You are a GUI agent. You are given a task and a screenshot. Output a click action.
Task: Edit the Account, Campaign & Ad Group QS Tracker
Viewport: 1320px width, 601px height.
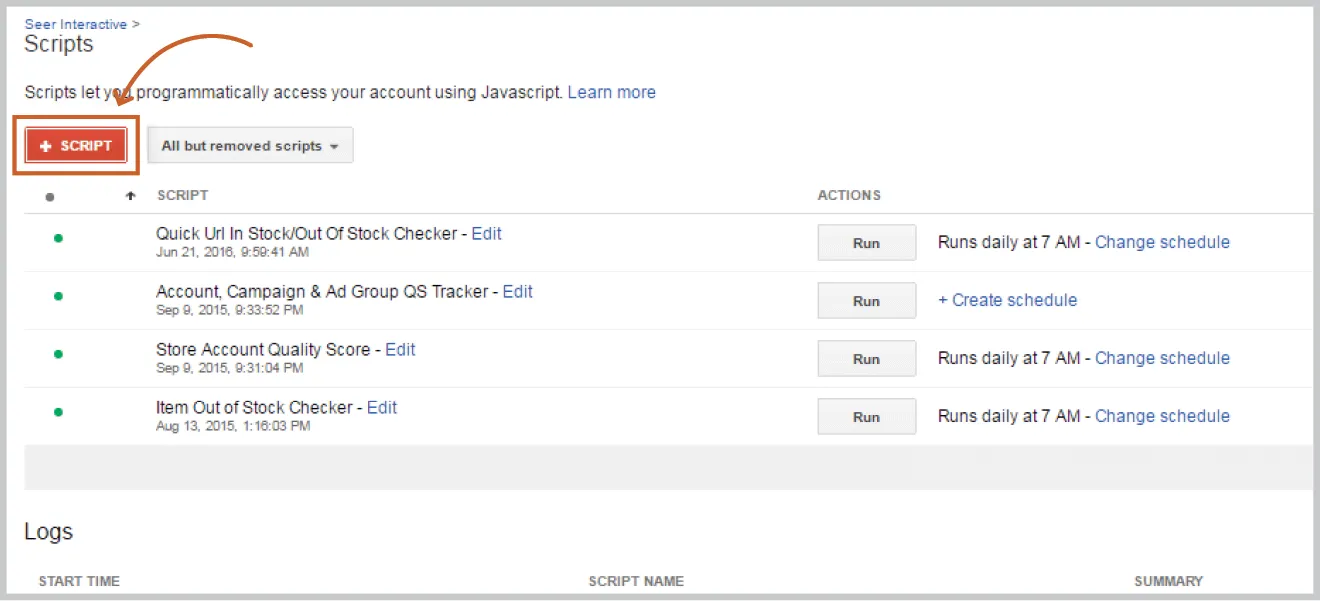(517, 291)
